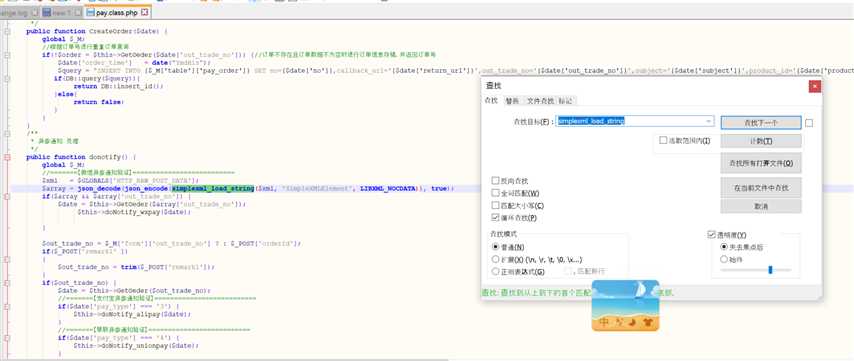
Task: Click the save-state icon on pay.class.php tab
Action: 90,12
